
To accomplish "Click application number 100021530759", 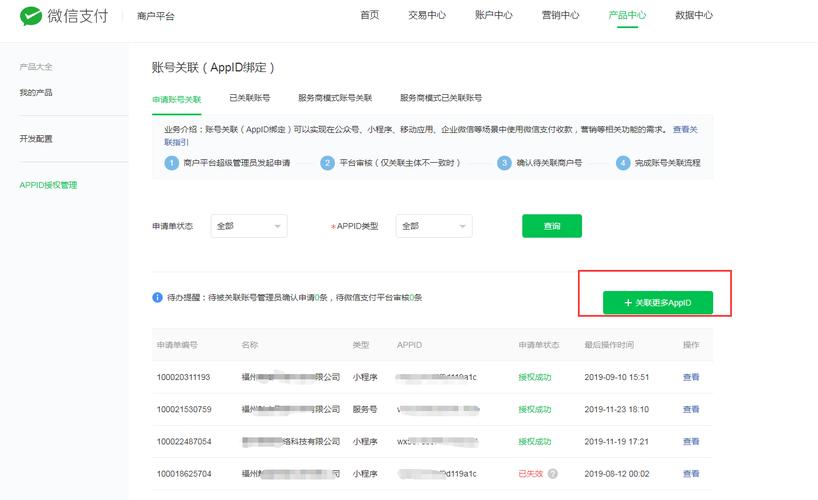I will [x=184, y=409].
